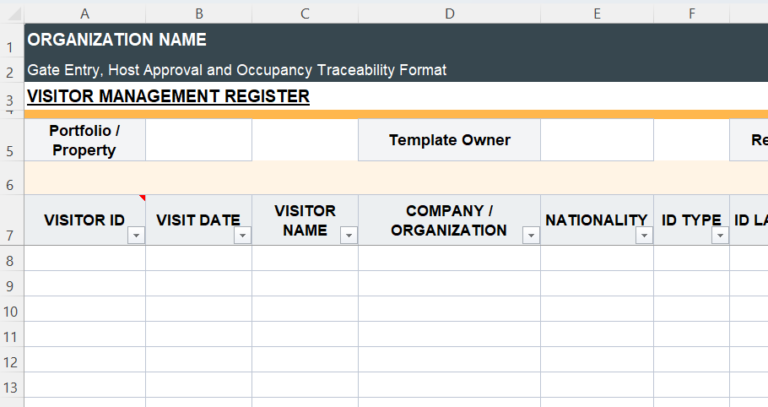Click the VISITOR NAME header cell text

(x=305, y=220)
